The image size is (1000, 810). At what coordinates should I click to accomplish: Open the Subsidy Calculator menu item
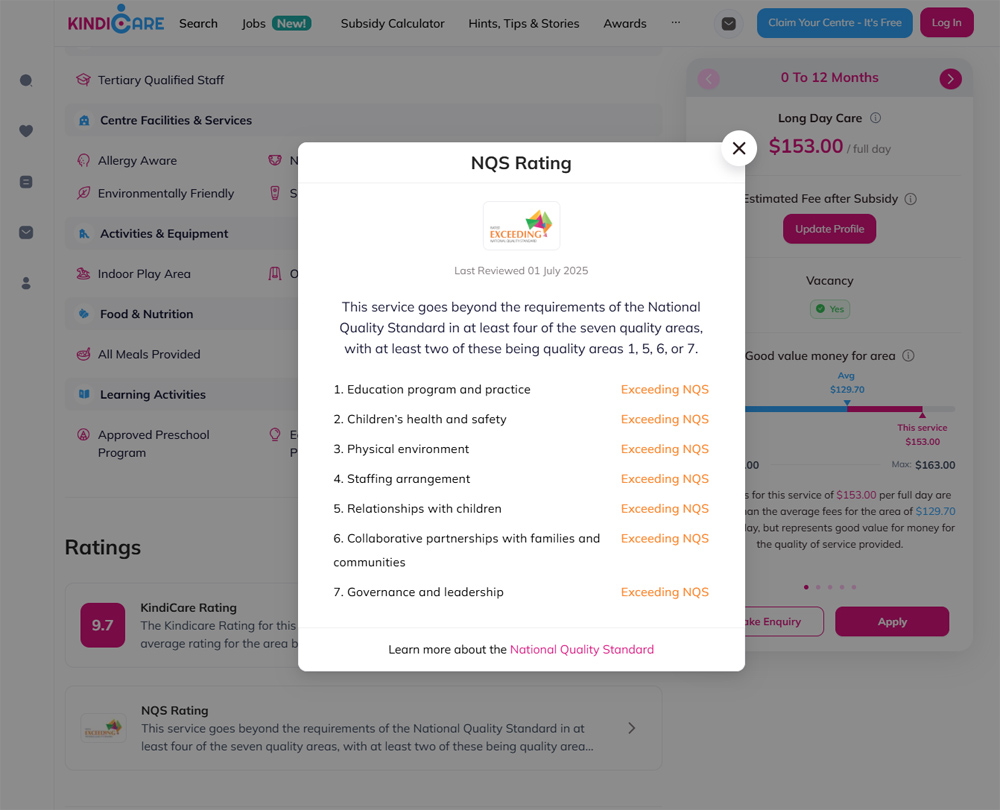coord(392,24)
